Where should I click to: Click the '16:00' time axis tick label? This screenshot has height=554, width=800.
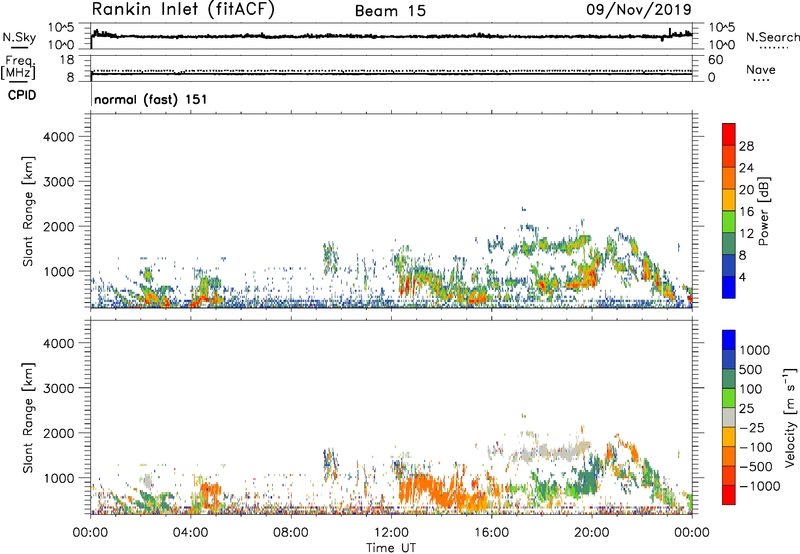click(x=491, y=533)
